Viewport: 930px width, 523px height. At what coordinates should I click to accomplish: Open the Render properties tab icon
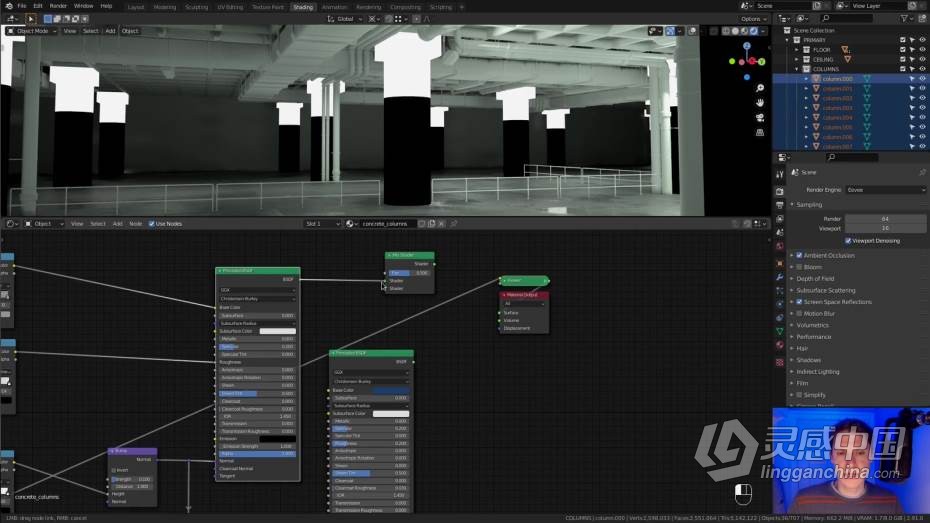[779, 192]
